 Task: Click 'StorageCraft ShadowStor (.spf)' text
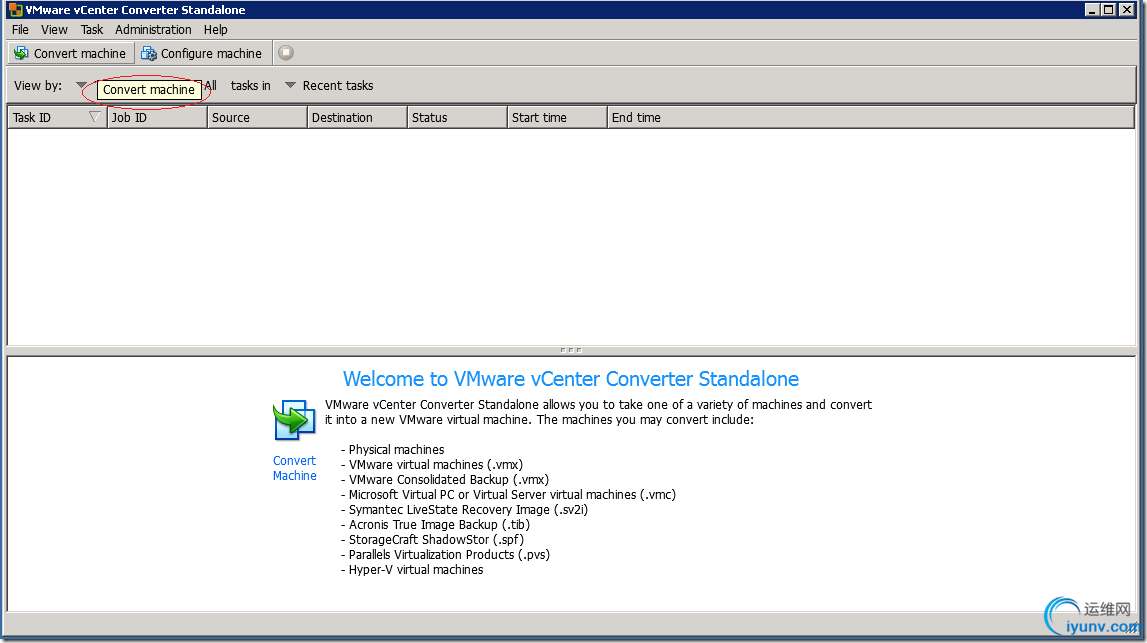pyautogui.click(x=436, y=540)
